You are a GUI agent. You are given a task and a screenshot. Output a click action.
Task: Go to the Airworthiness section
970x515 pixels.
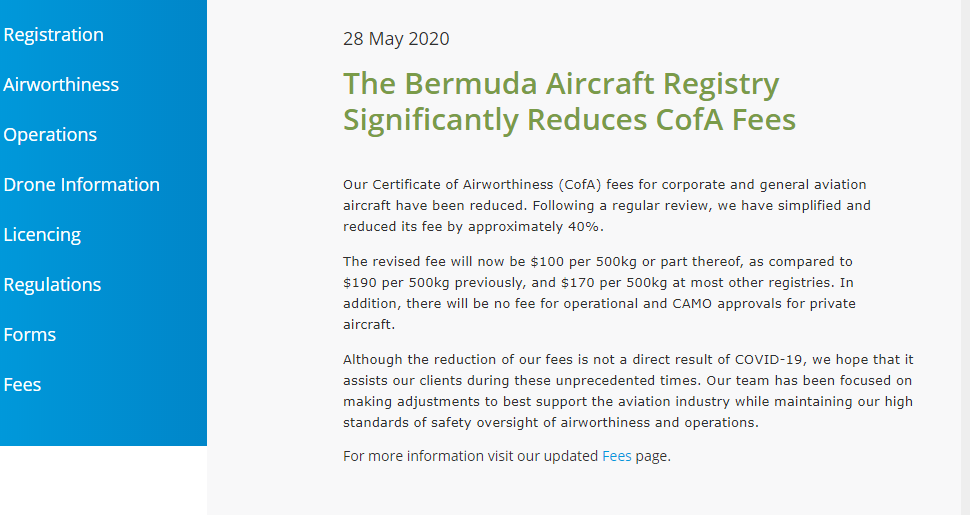tap(61, 85)
